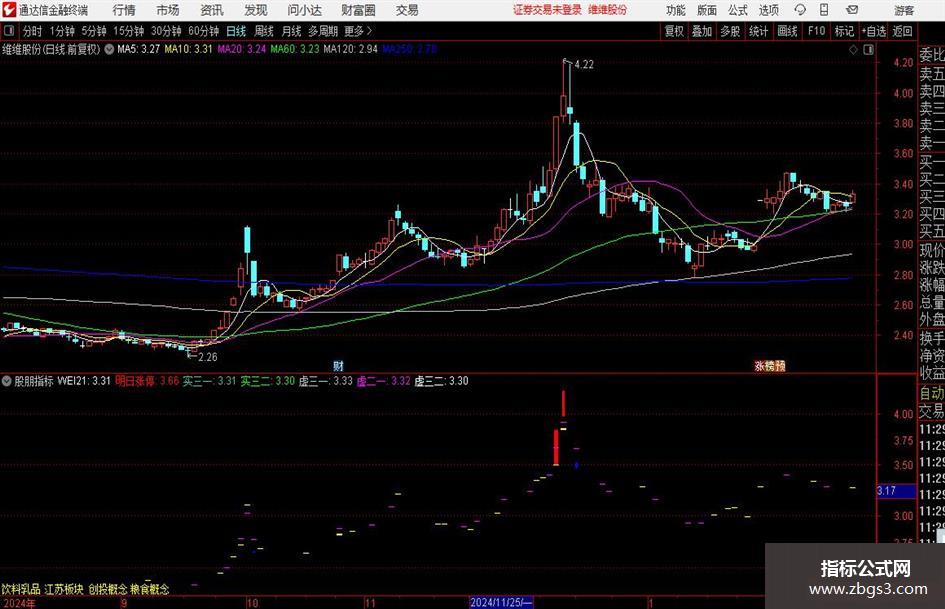Viewport: 945px width, 609px height.
Task: Open the 问小达 menu
Action: pos(304,10)
